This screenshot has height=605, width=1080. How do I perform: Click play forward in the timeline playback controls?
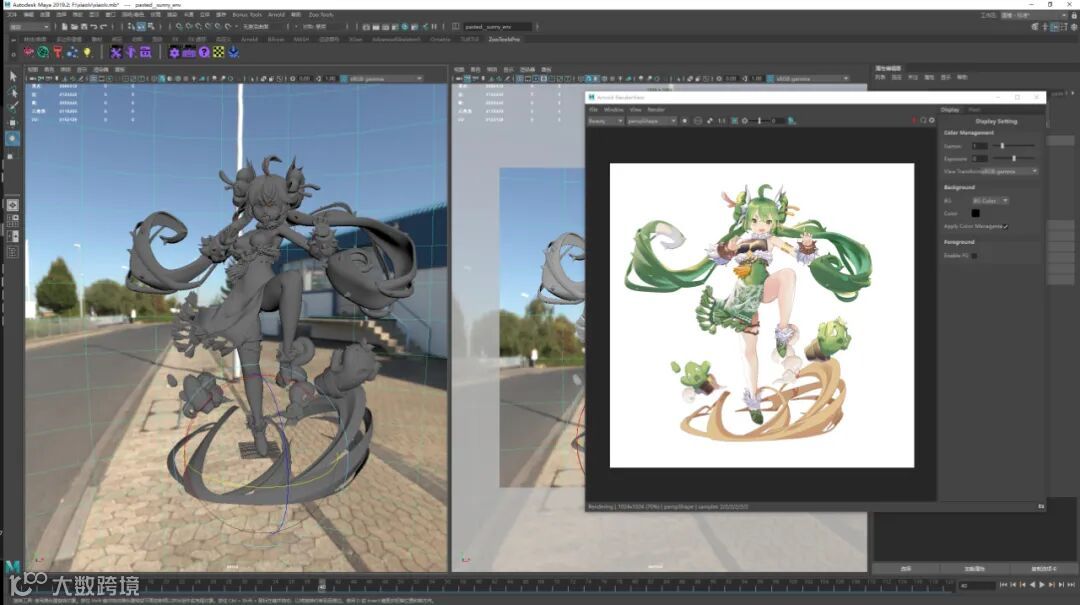pyautogui.click(x=1041, y=585)
